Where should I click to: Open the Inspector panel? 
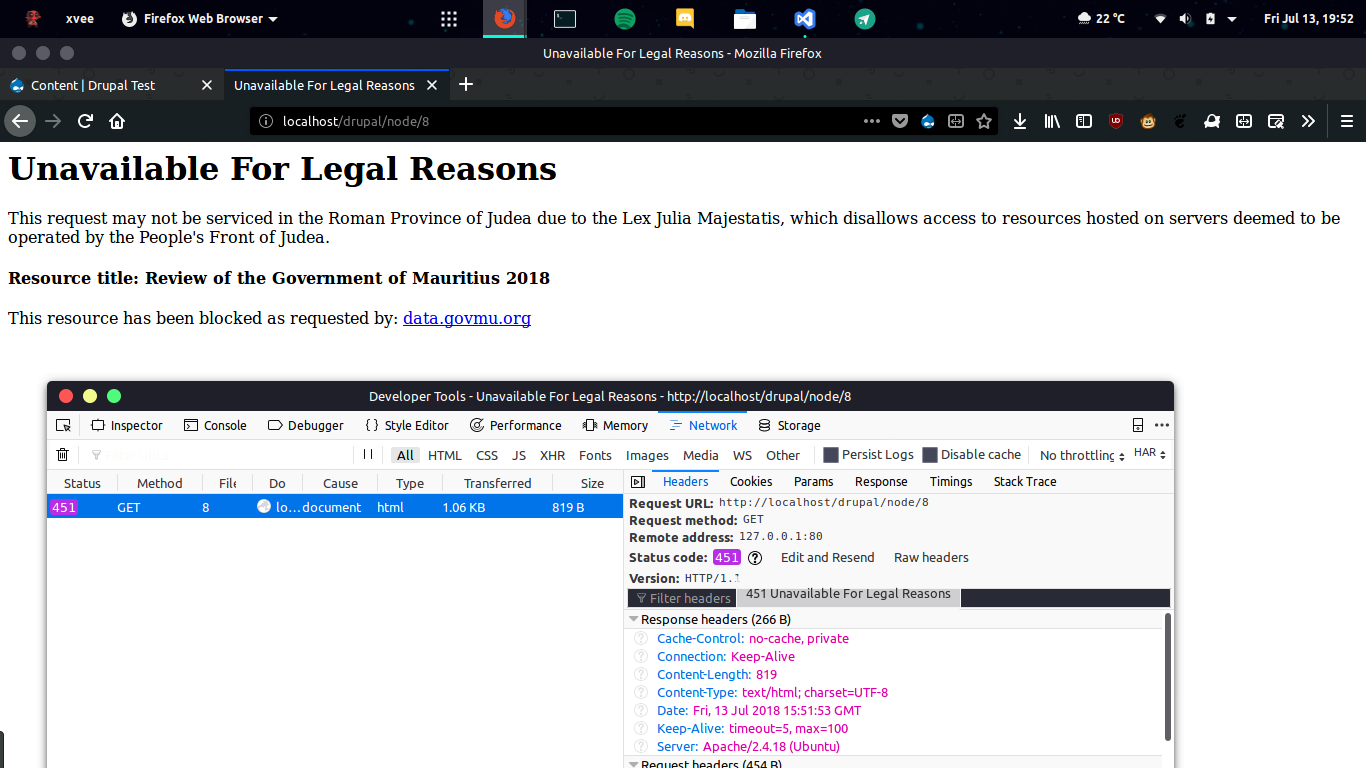[127, 425]
